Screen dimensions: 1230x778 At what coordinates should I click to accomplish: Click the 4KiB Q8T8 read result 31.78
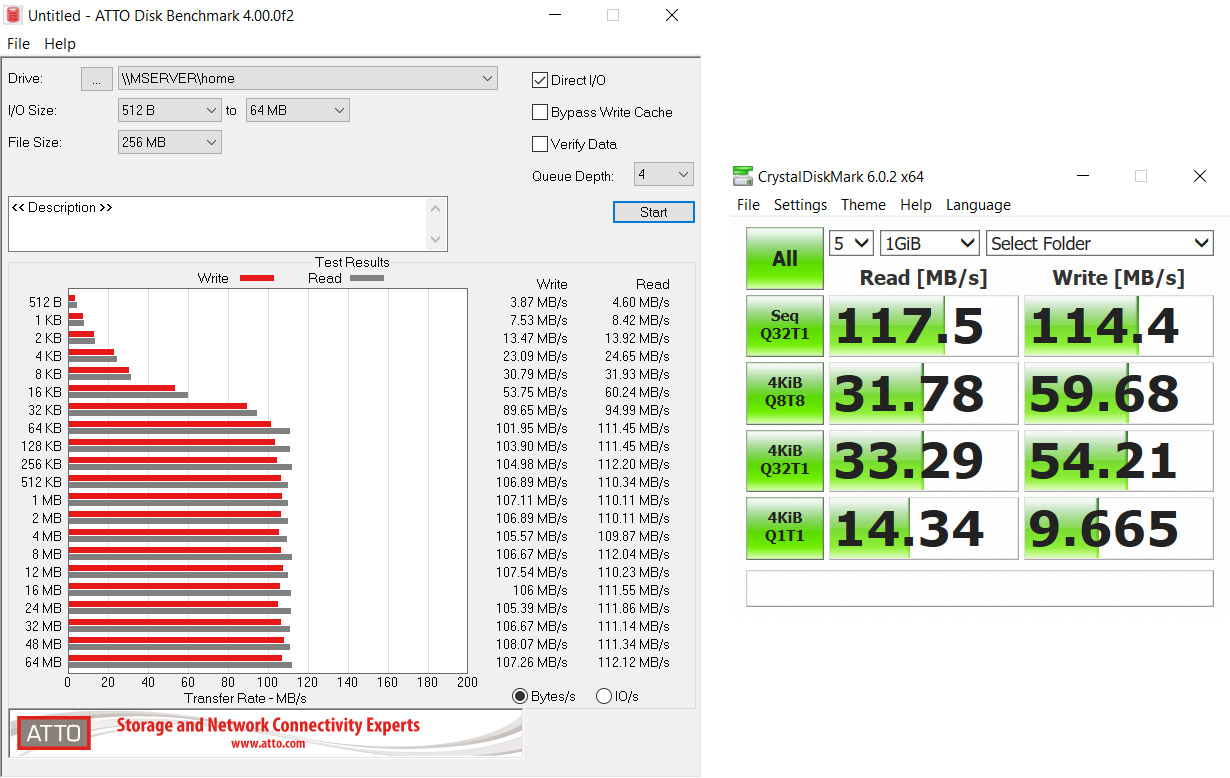click(x=923, y=393)
